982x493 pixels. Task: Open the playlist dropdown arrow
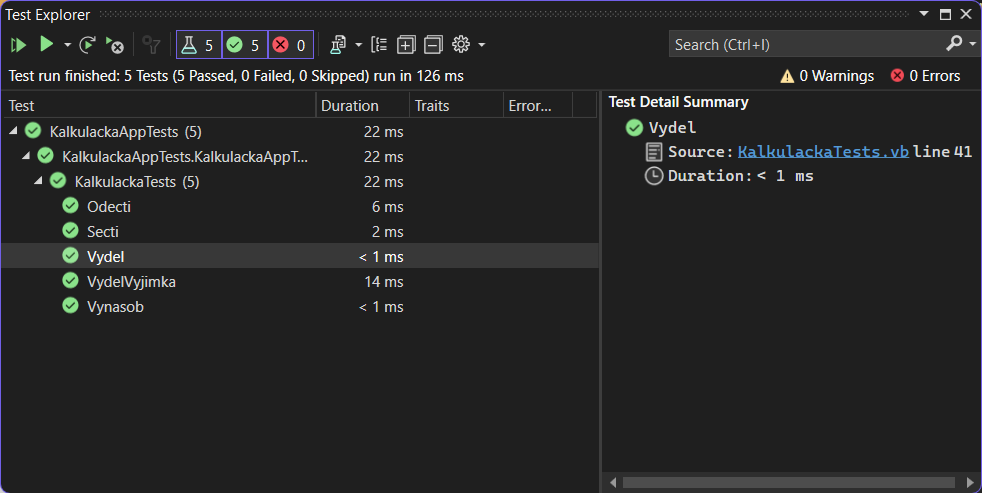point(358,45)
